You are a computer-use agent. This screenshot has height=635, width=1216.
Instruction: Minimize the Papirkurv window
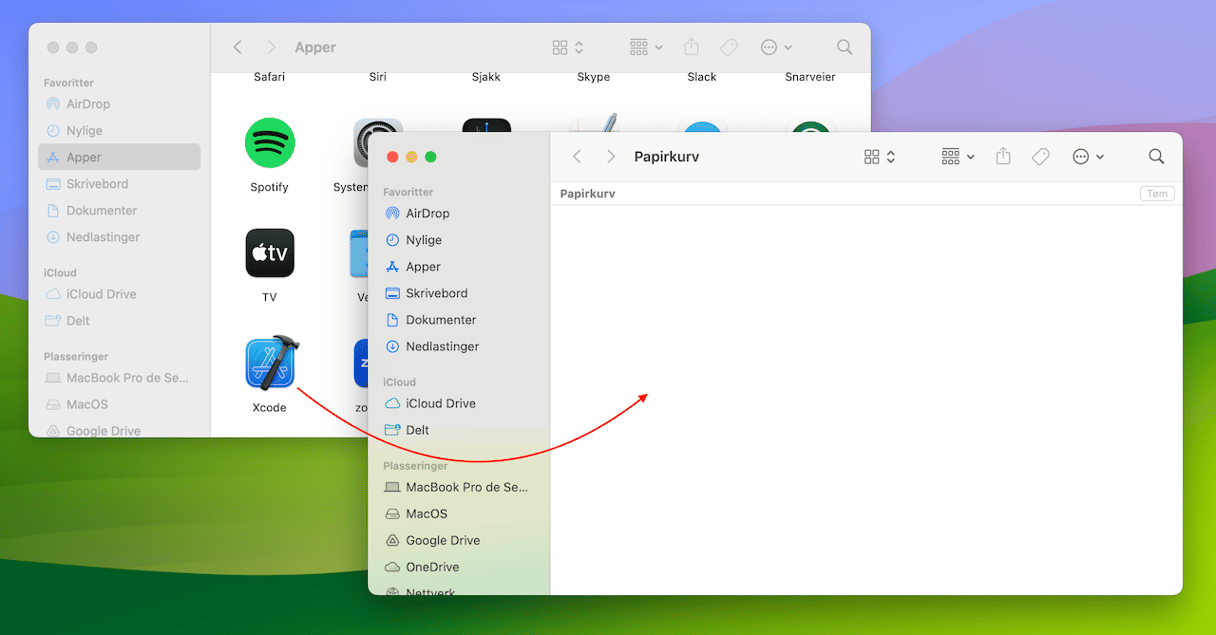coord(412,157)
